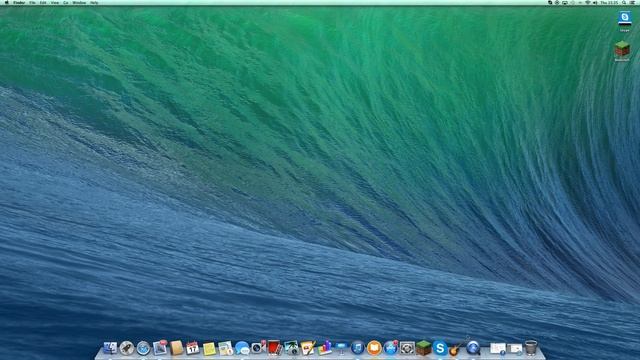
Task: Open System Preferences gear icon
Action: click(407, 348)
